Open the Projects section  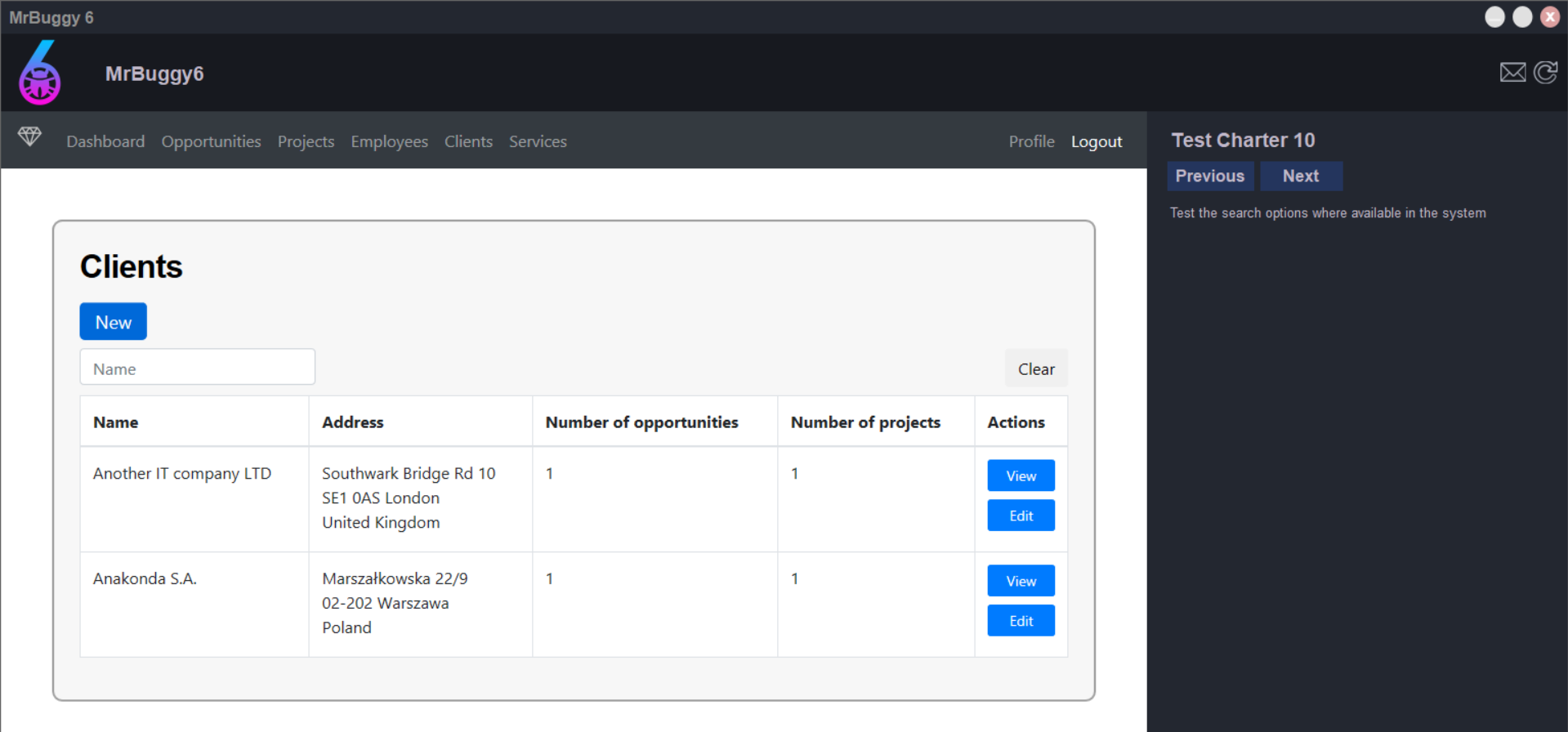306,141
